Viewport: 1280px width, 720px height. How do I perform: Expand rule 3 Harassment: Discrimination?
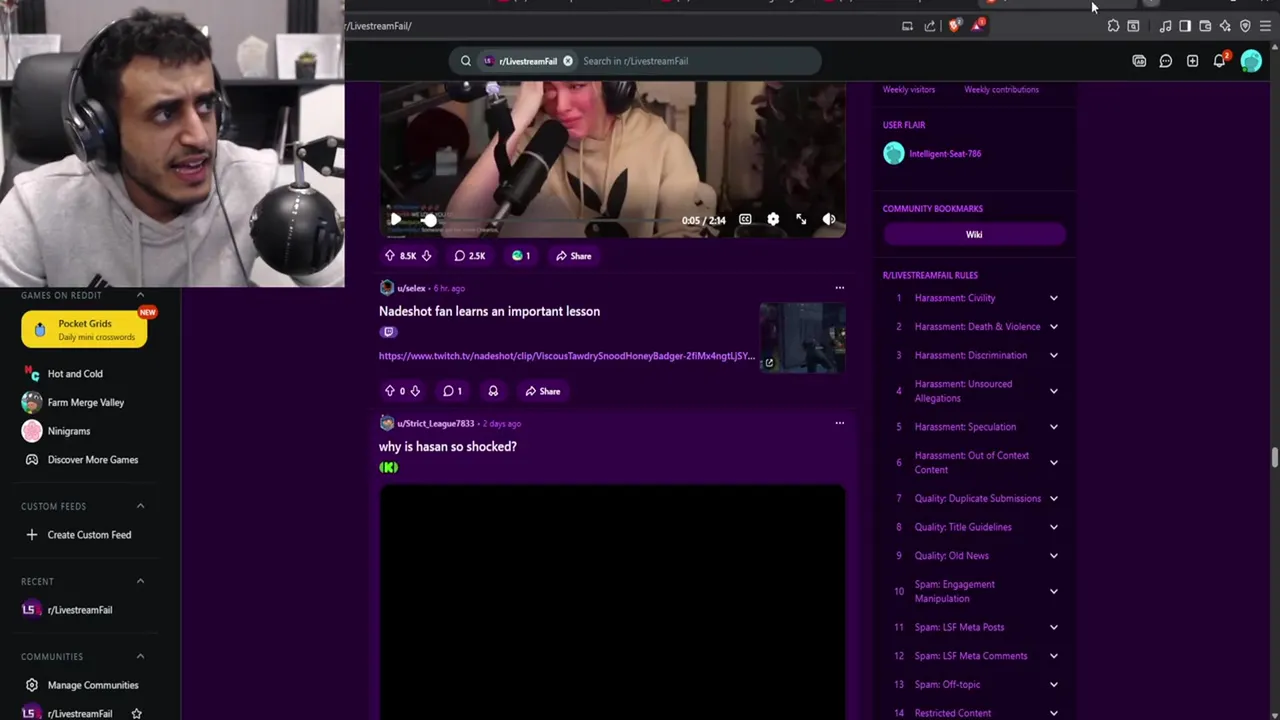point(1054,355)
